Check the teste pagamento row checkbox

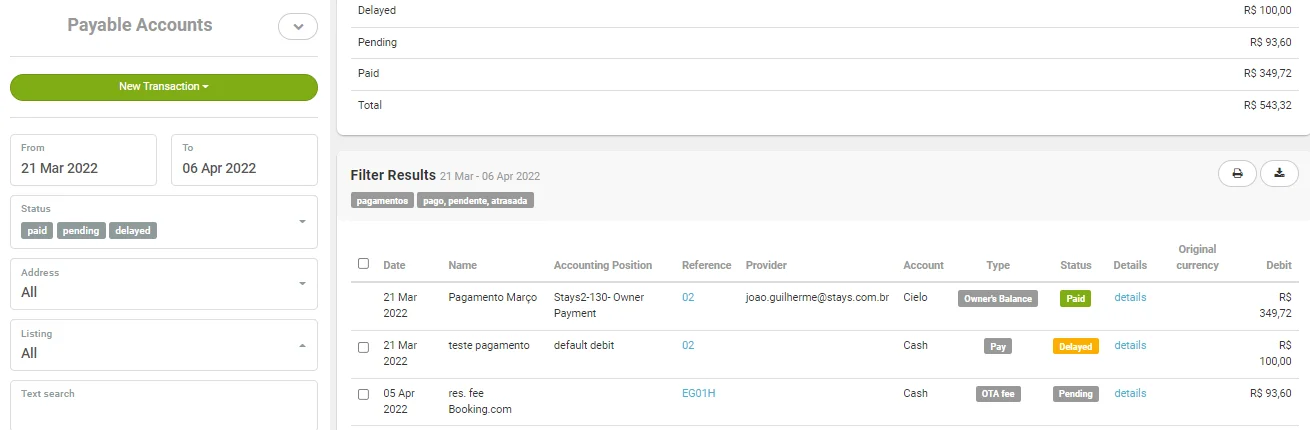[363, 347]
